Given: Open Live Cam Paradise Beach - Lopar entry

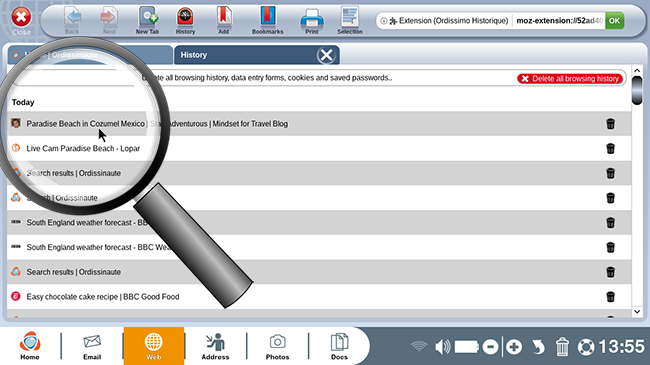Looking at the screenshot, I should click(319, 148).
